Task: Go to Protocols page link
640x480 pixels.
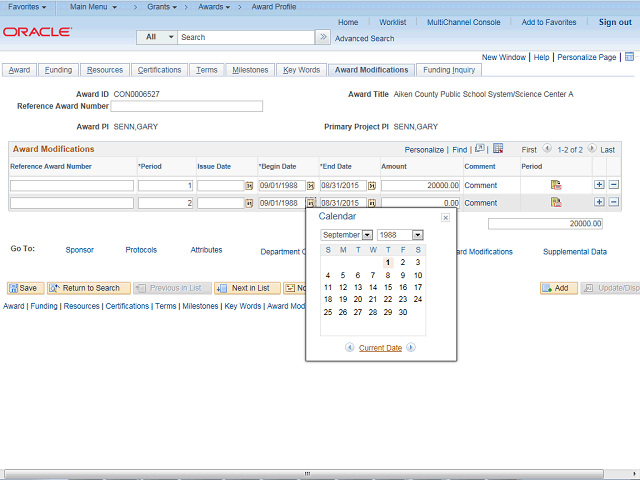Action: click(141, 250)
